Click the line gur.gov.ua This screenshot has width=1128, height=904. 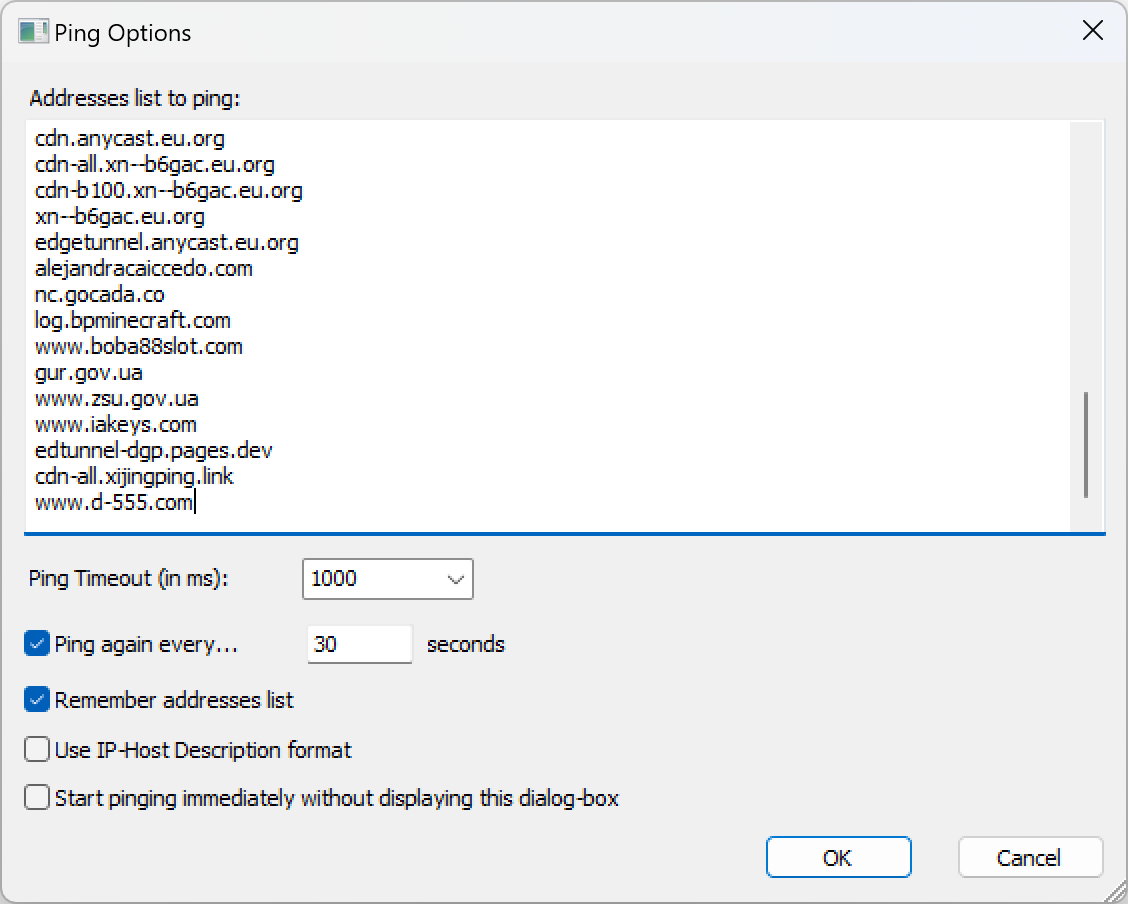[x=88, y=372]
